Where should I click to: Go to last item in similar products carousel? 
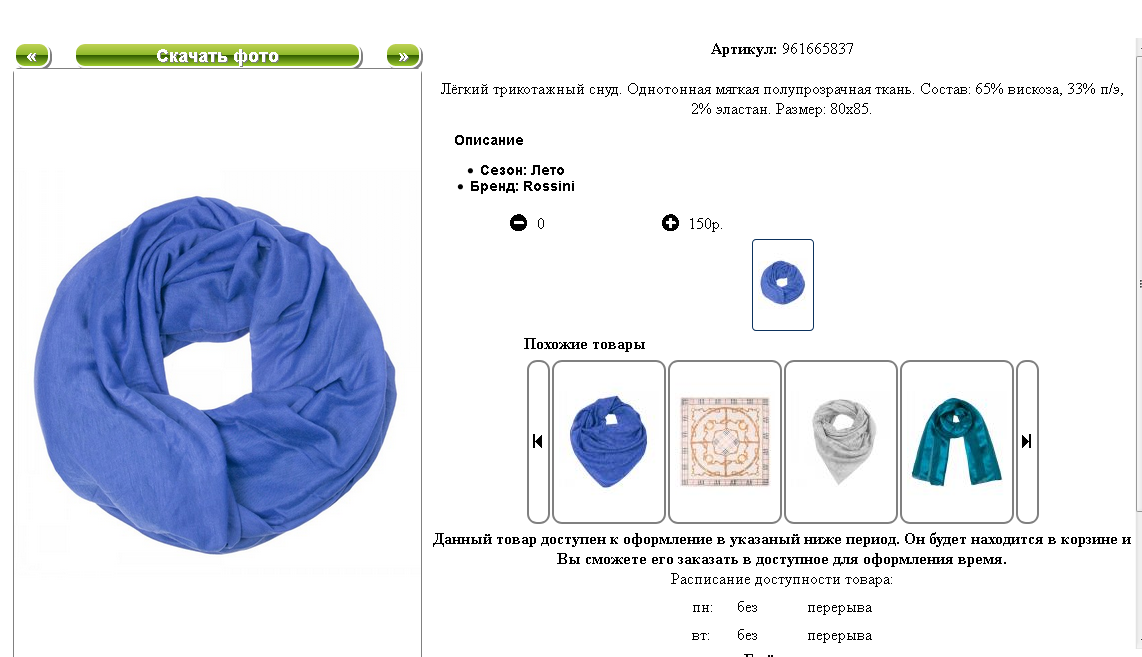[x=1027, y=441]
